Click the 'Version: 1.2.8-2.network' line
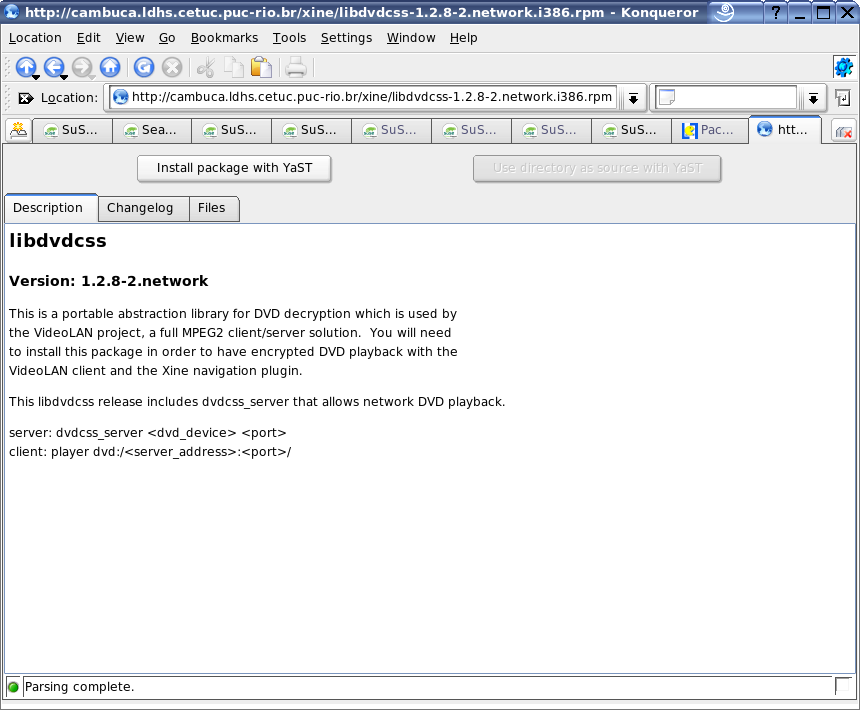This screenshot has height=710, width=860. [109, 281]
